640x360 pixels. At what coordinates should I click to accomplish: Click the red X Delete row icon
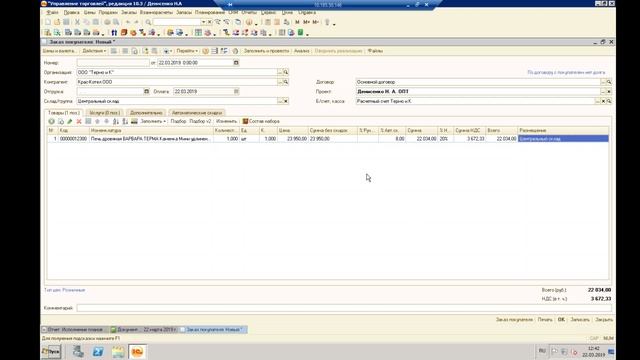tap(79, 121)
